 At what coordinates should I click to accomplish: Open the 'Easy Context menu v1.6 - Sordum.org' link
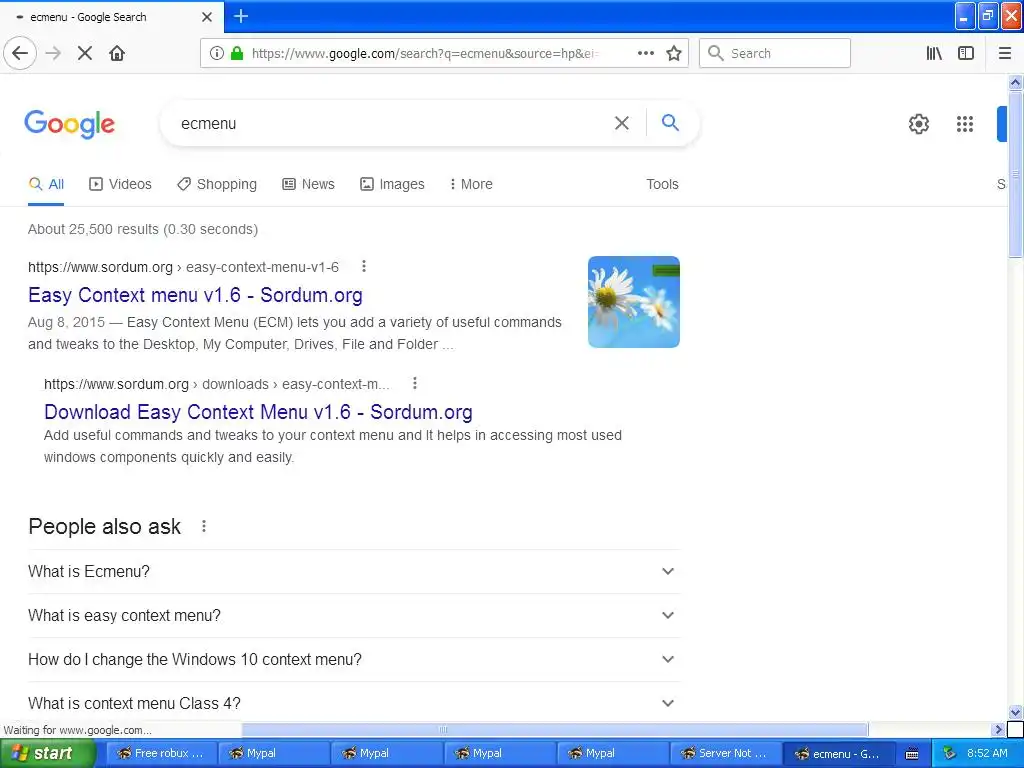coord(195,295)
